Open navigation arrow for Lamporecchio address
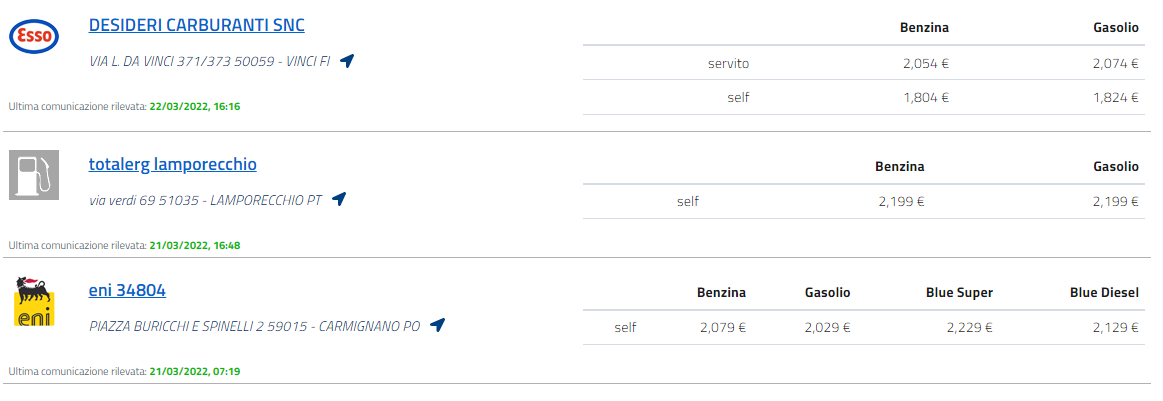 (x=339, y=199)
